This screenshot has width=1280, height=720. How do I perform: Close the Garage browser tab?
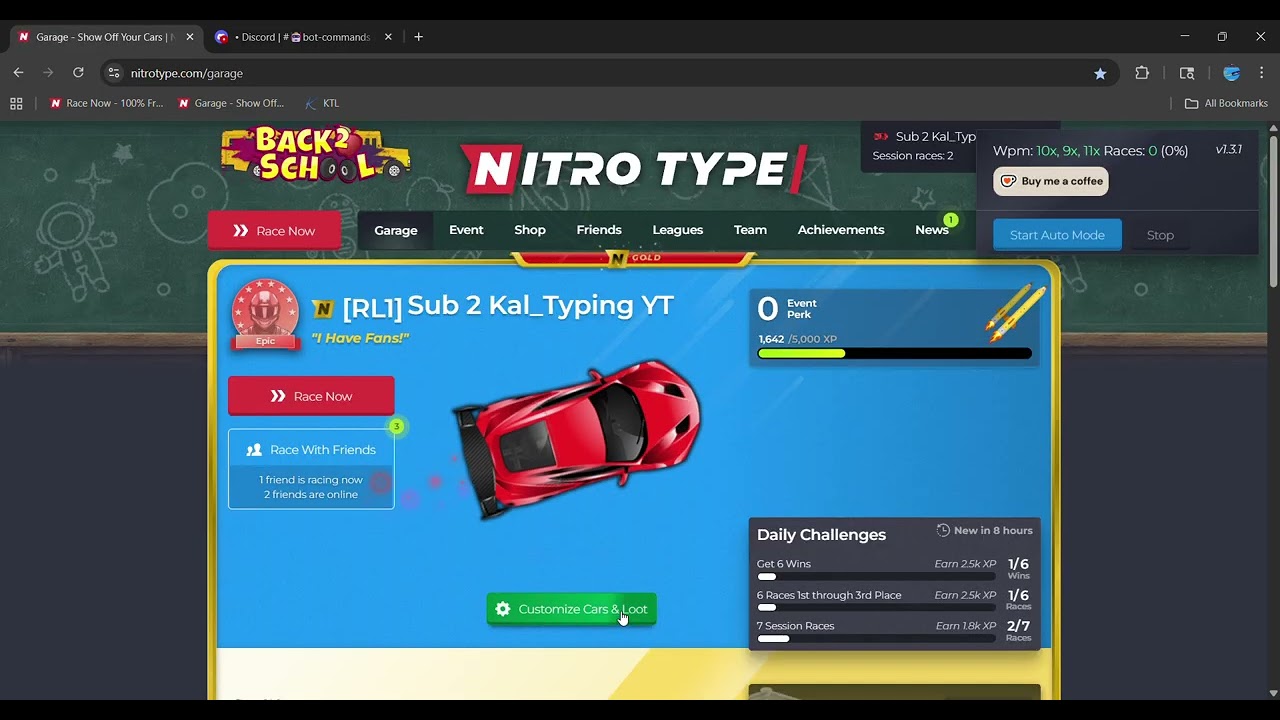coord(190,37)
